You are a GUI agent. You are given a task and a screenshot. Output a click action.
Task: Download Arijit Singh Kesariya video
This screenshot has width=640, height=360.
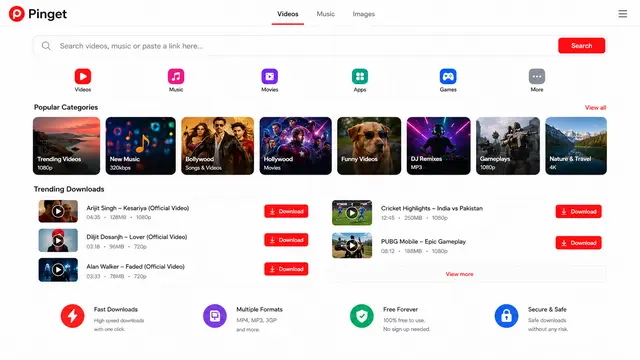point(286,211)
